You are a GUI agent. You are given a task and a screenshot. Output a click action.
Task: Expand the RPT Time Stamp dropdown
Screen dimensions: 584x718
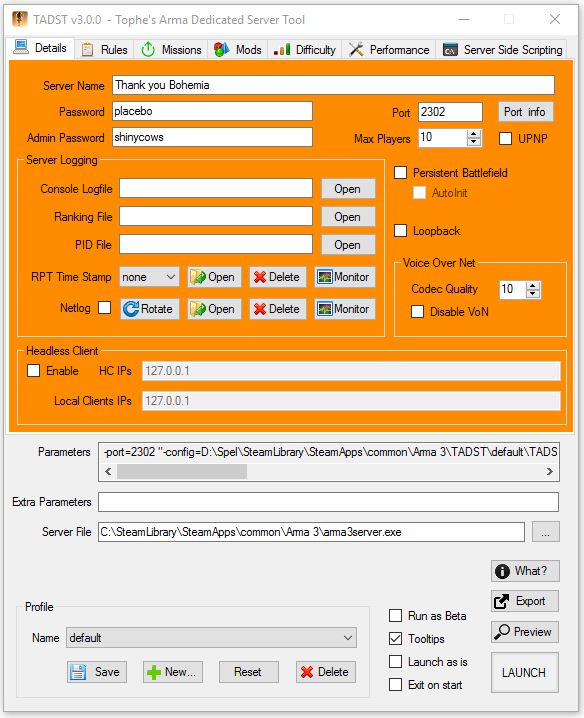tap(149, 277)
